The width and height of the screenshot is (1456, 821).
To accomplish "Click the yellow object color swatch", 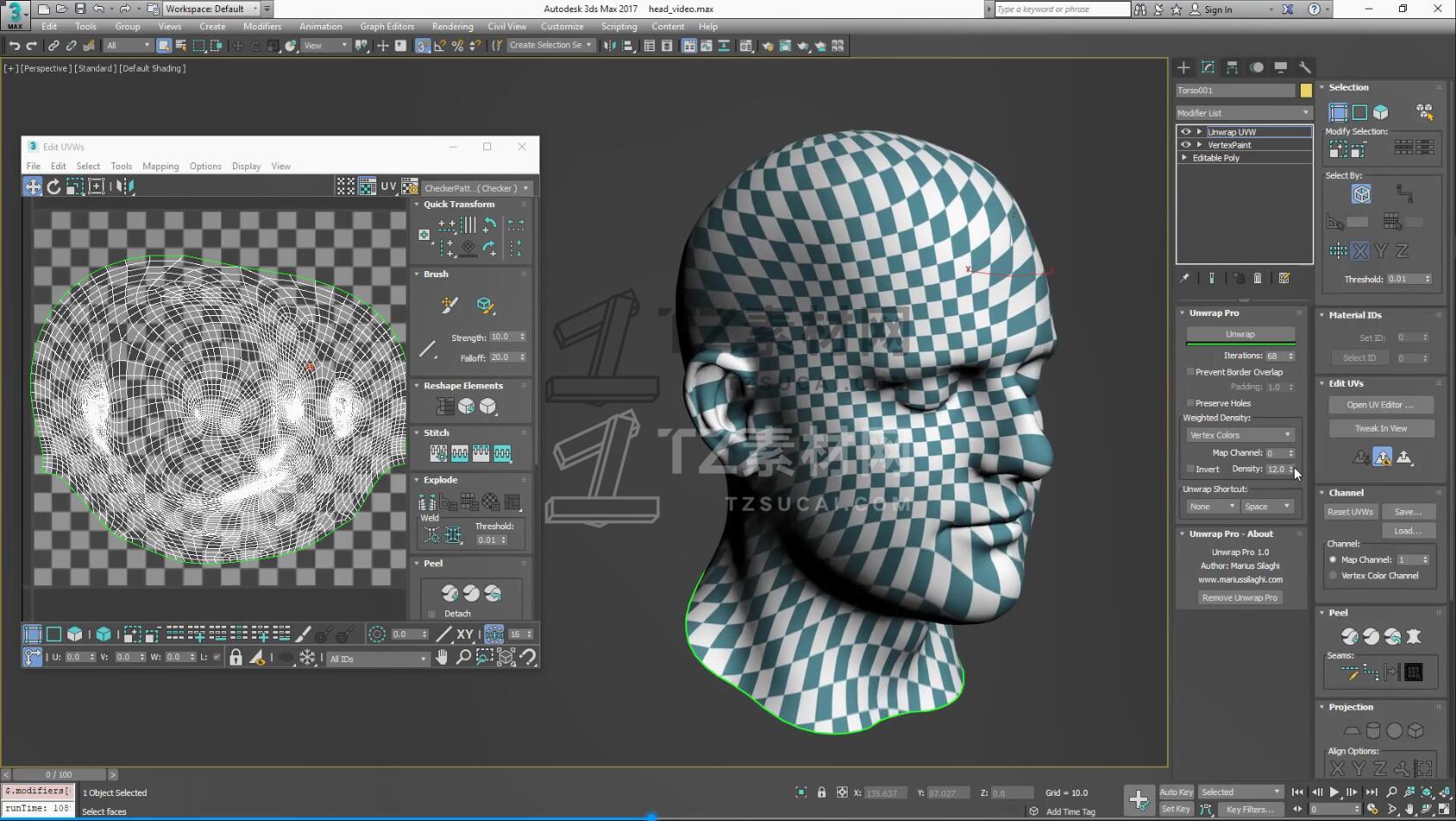I will (1306, 91).
